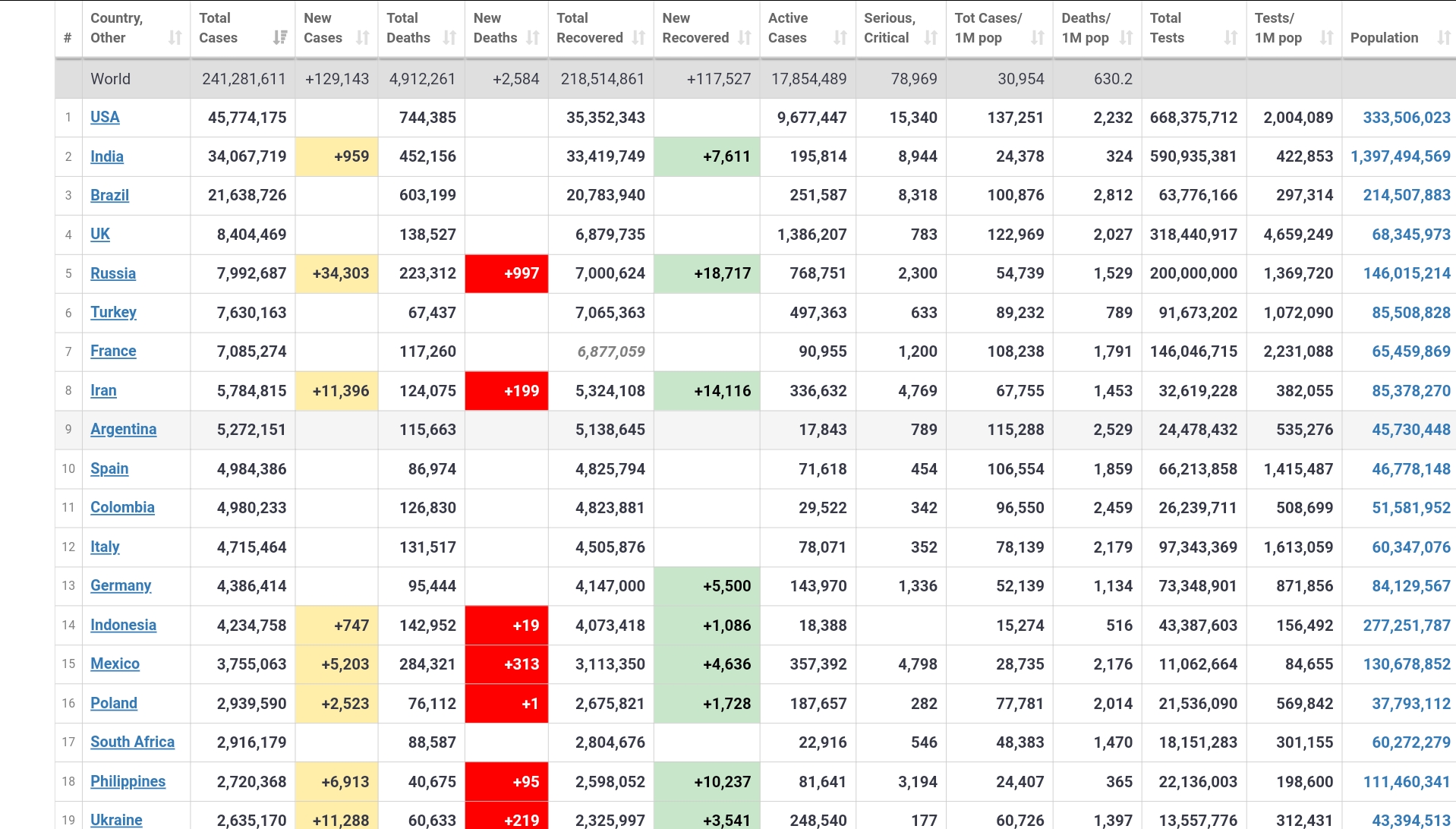The image size is (1456, 829).
Task: Click Germany new recovered +5,500 cell
Action: pyautogui.click(x=707, y=586)
